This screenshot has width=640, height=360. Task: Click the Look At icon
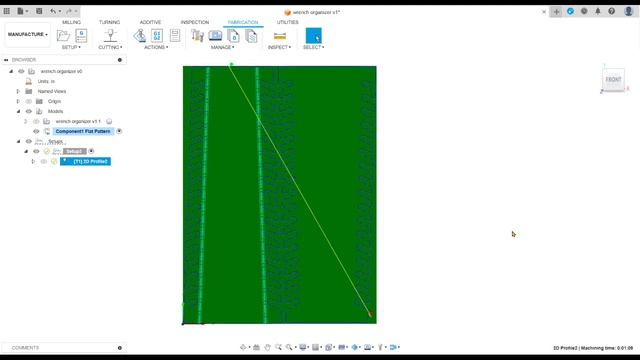pyautogui.click(x=256, y=347)
